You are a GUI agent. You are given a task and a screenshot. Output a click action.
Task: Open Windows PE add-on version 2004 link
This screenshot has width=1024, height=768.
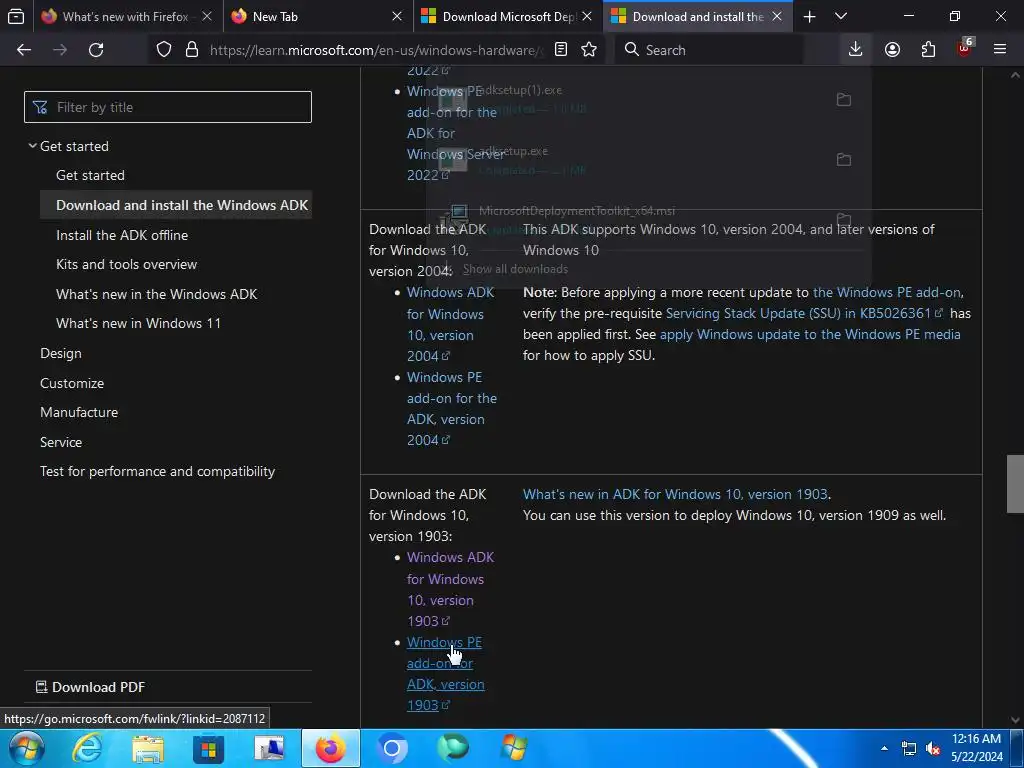451,409
